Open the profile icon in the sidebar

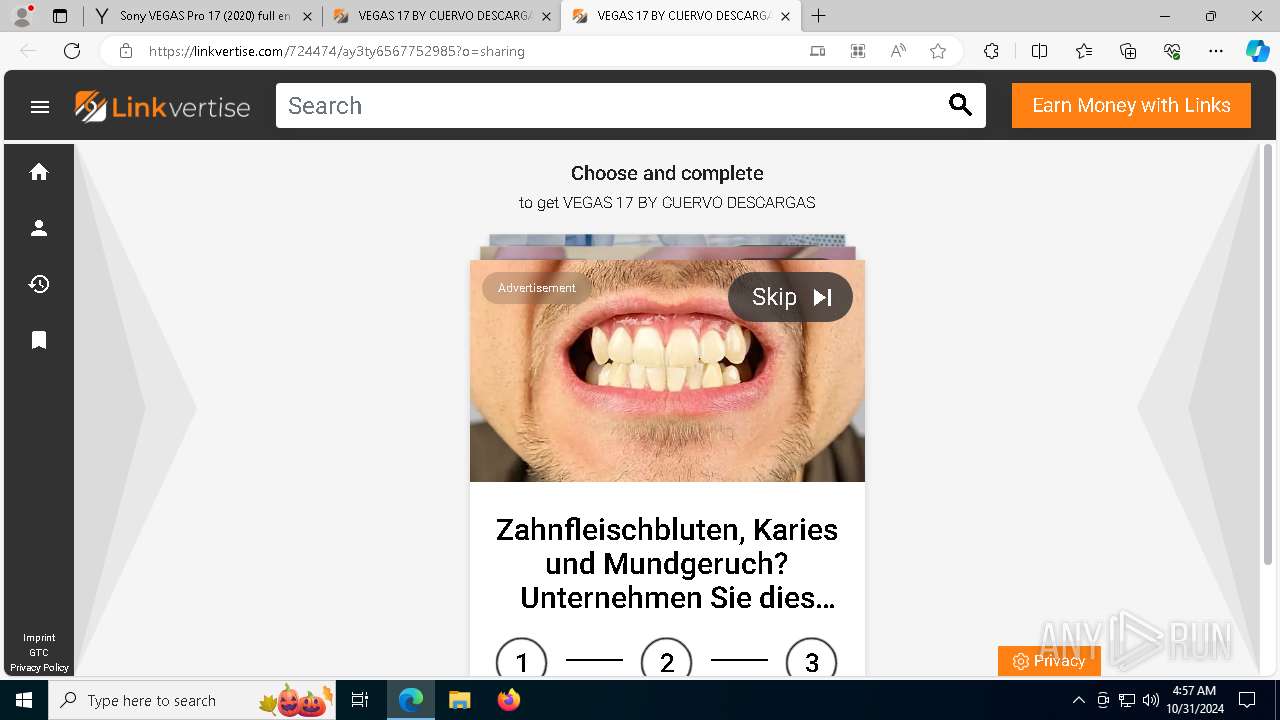[x=39, y=228]
